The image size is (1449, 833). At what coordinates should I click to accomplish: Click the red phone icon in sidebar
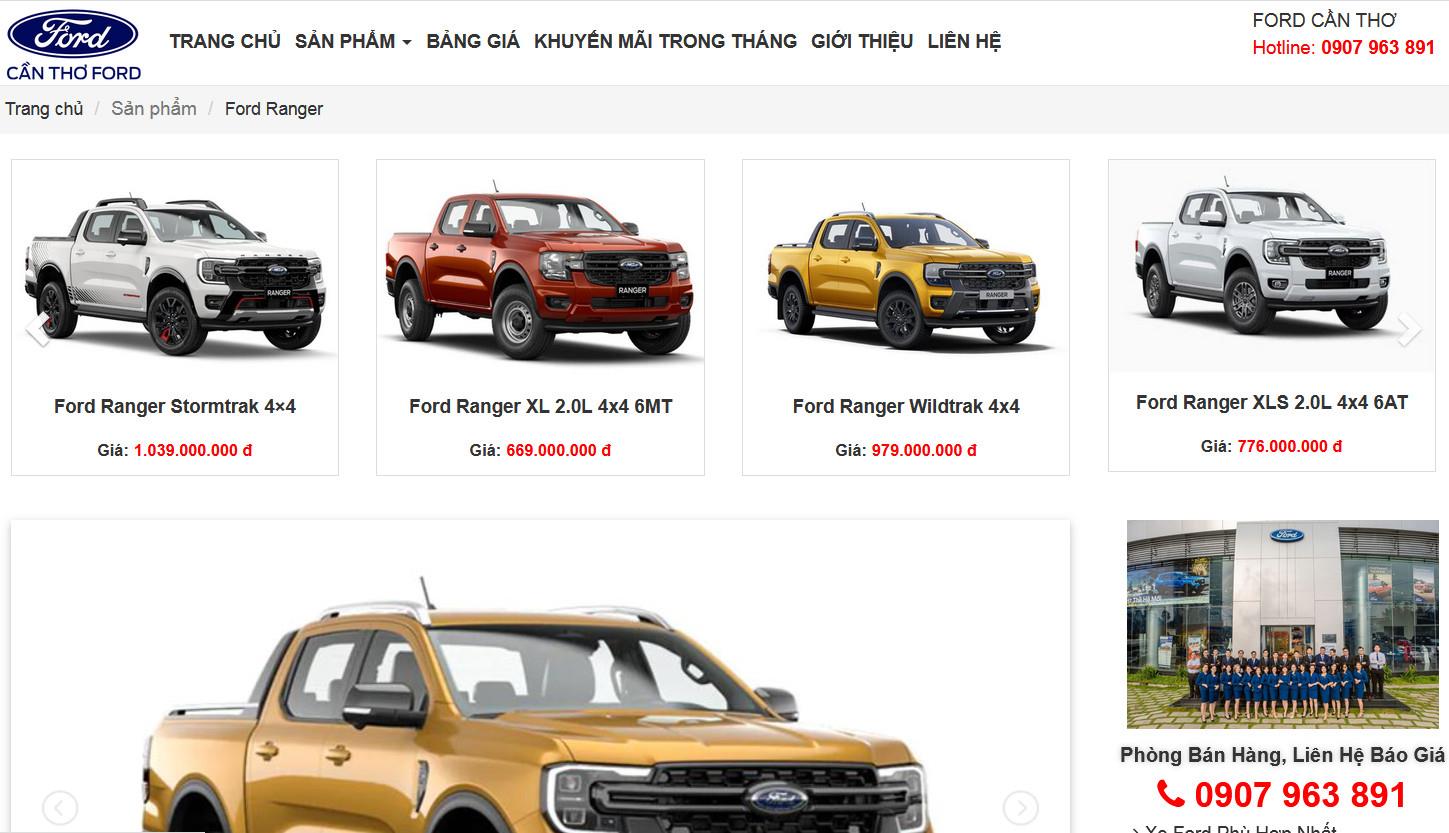pos(1171,794)
